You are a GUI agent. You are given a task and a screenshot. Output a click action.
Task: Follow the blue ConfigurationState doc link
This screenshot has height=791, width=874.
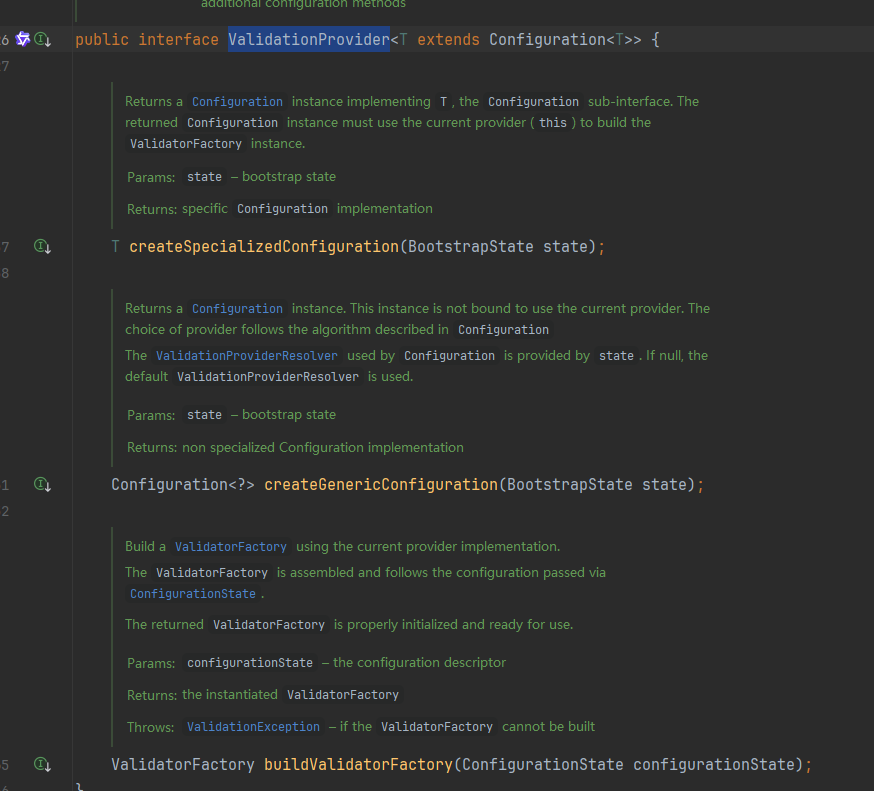193,593
